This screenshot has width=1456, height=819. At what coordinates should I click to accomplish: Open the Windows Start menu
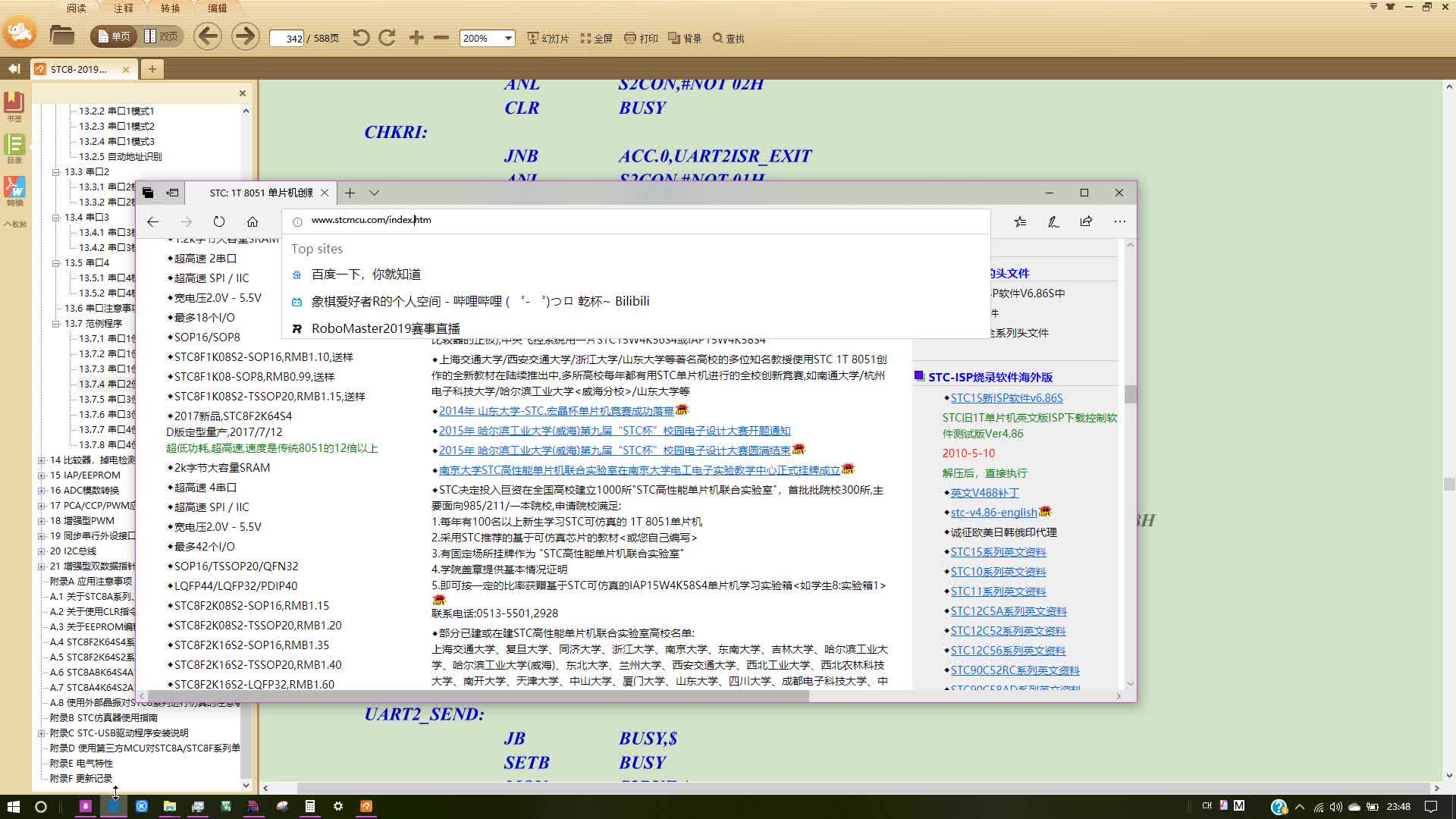coord(13,806)
